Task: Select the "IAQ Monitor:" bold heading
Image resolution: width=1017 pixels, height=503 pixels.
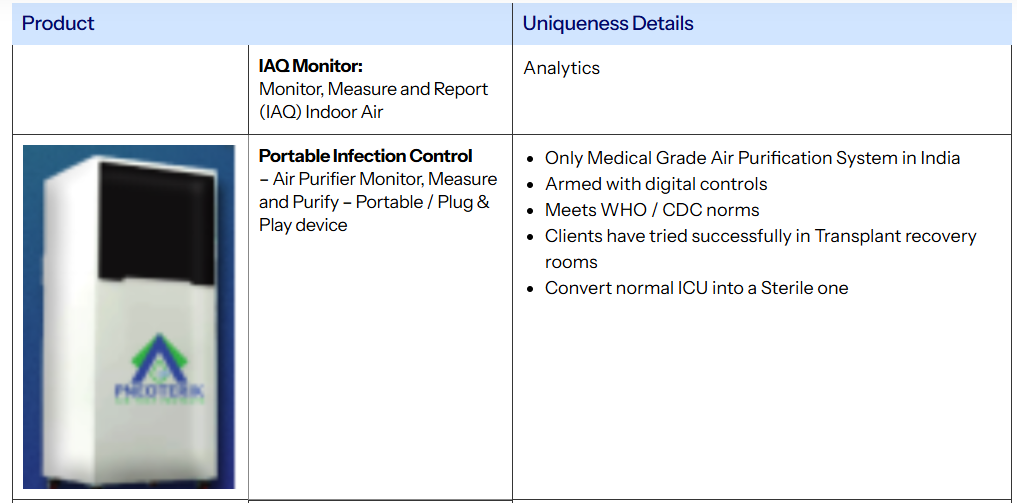Action: (x=310, y=67)
